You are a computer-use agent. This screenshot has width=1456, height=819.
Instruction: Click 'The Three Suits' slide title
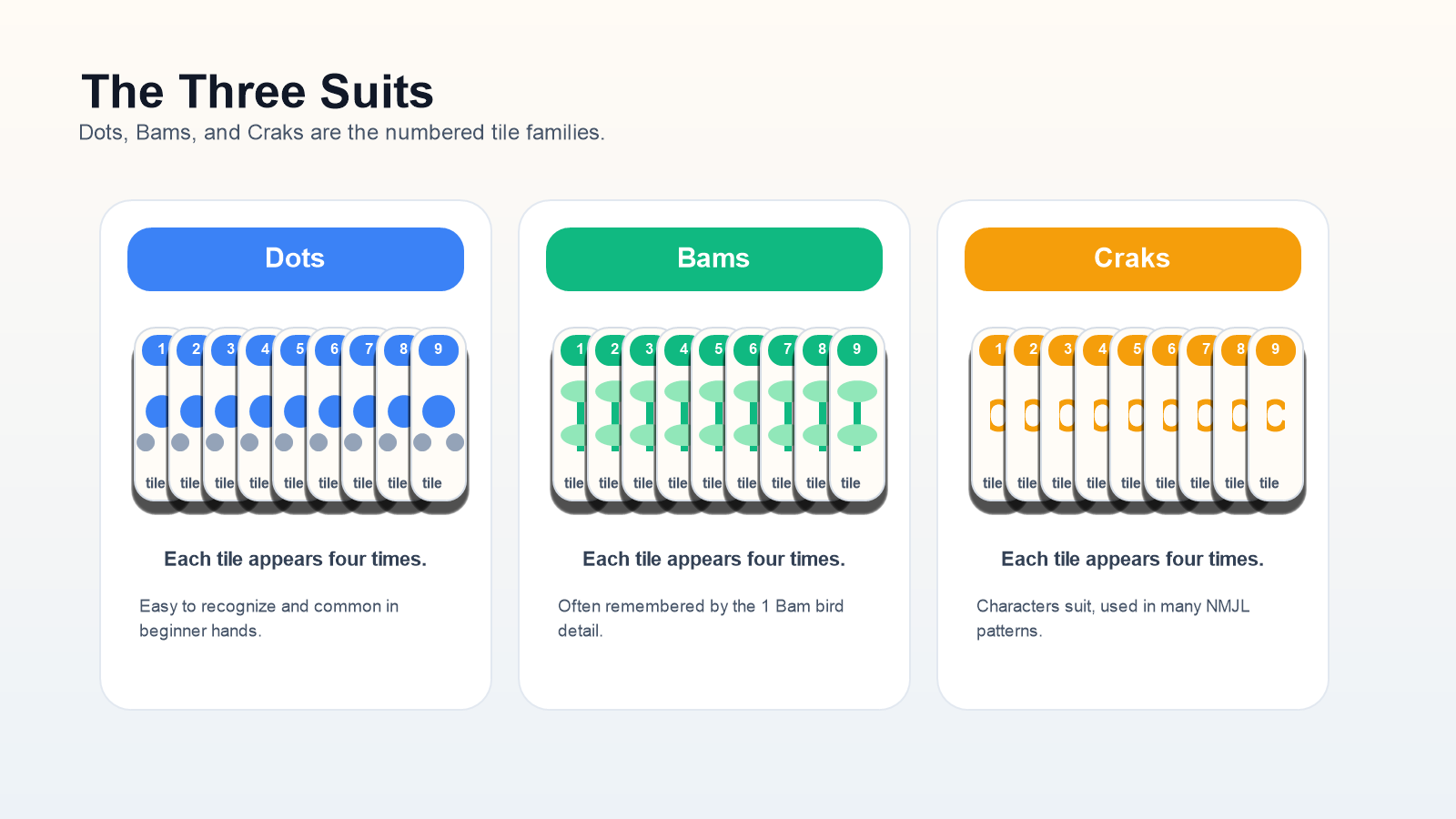coord(258,92)
